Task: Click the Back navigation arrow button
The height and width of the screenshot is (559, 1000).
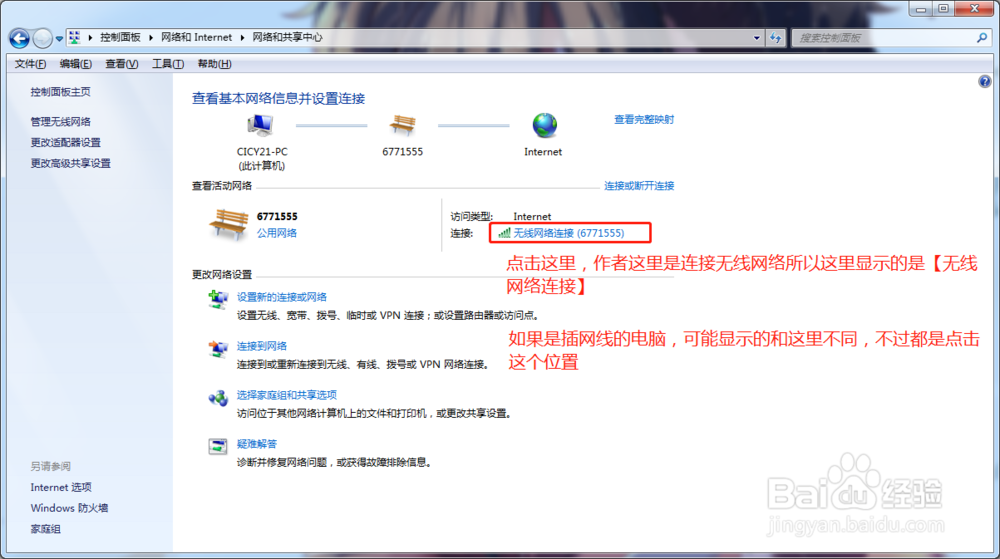Action: coord(19,39)
